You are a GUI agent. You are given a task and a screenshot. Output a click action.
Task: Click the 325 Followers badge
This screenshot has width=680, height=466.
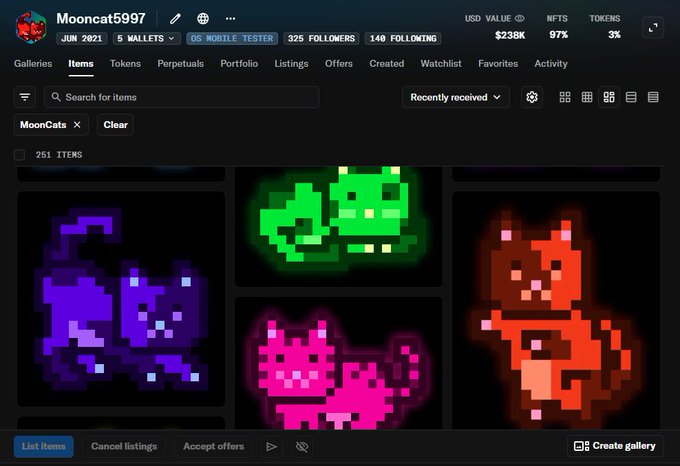point(321,39)
